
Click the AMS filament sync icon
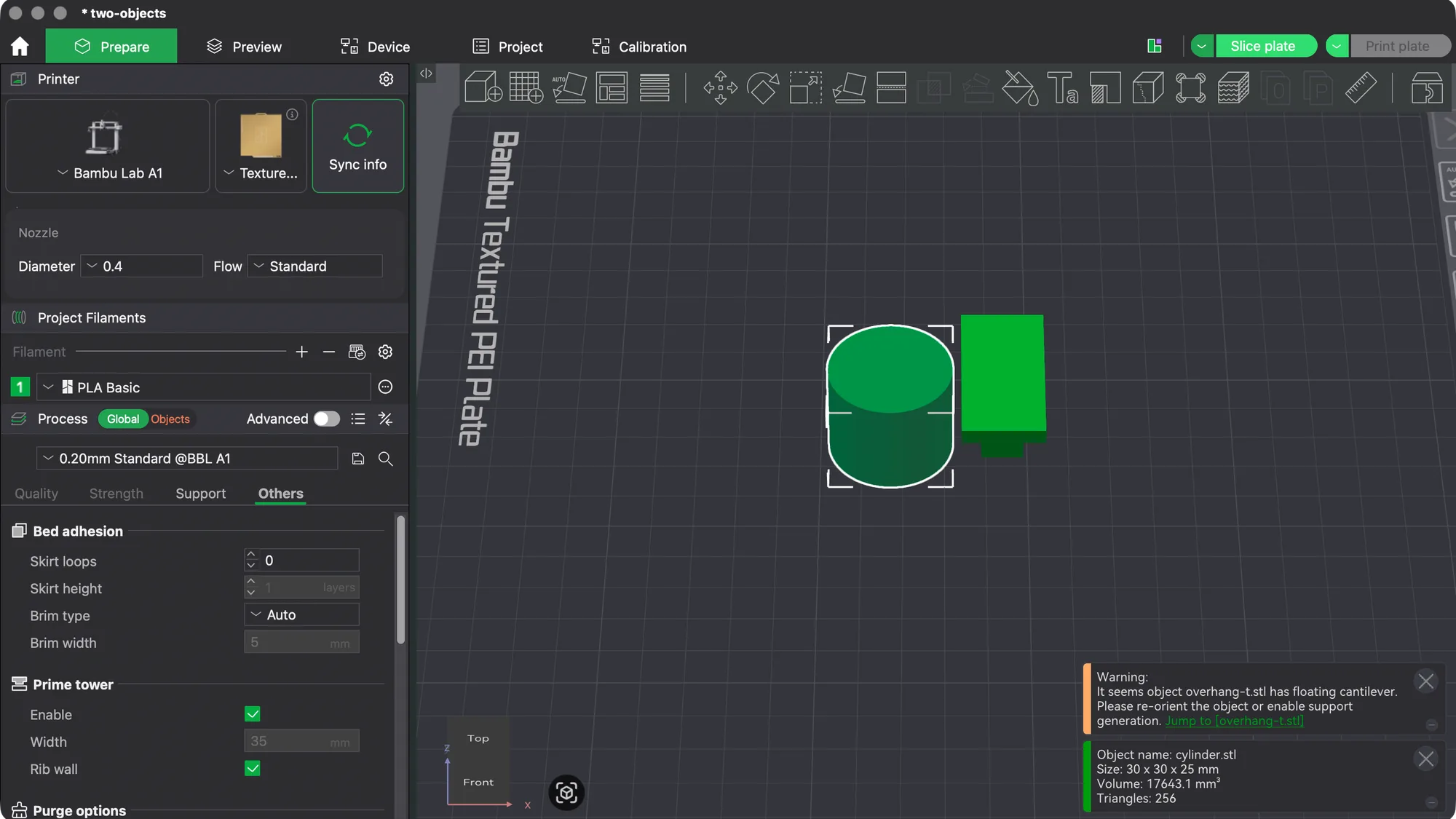click(357, 352)
